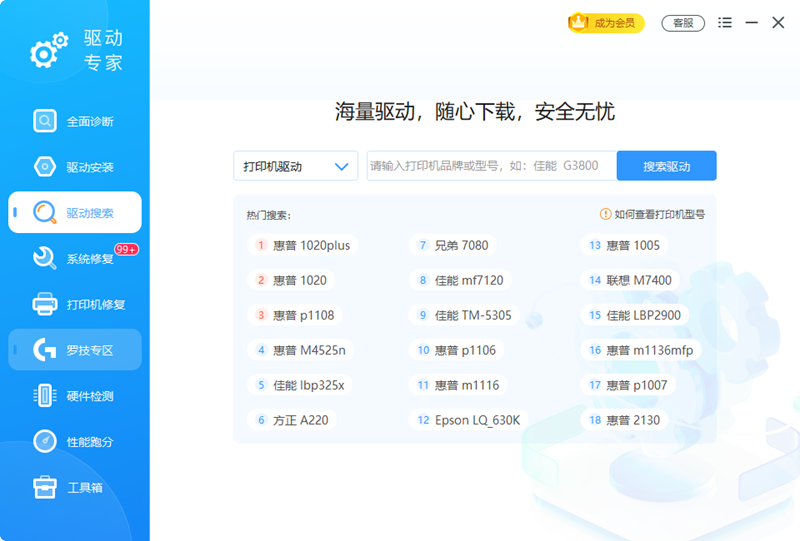800x541 pixels.
Task: Open 如何查看打印机型号 help link
Action: [659, 214]
